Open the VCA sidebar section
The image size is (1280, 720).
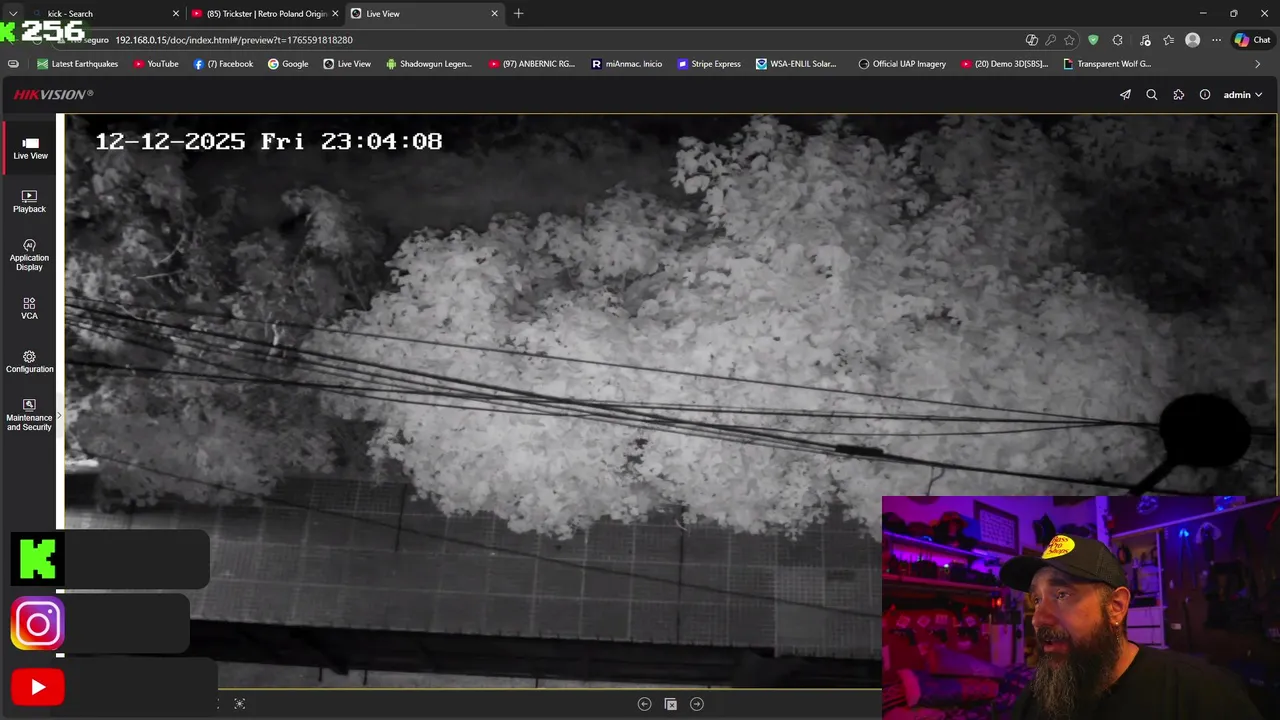30,308
